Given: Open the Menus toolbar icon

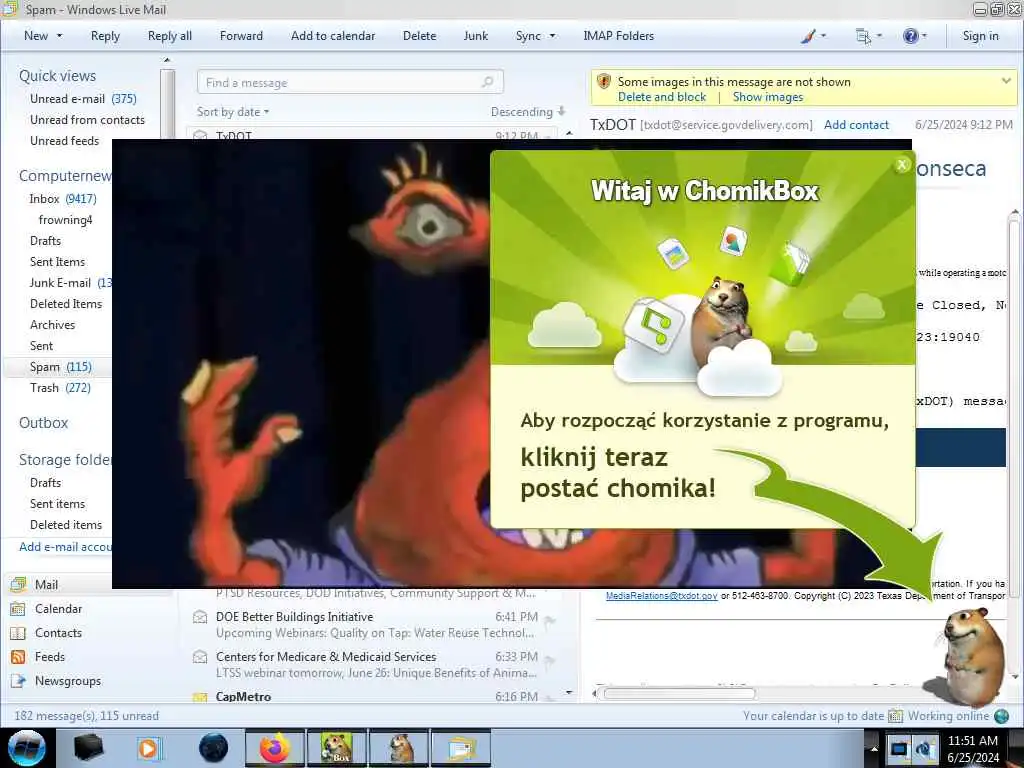Looking at the screenshot, I should coord(863,37).
